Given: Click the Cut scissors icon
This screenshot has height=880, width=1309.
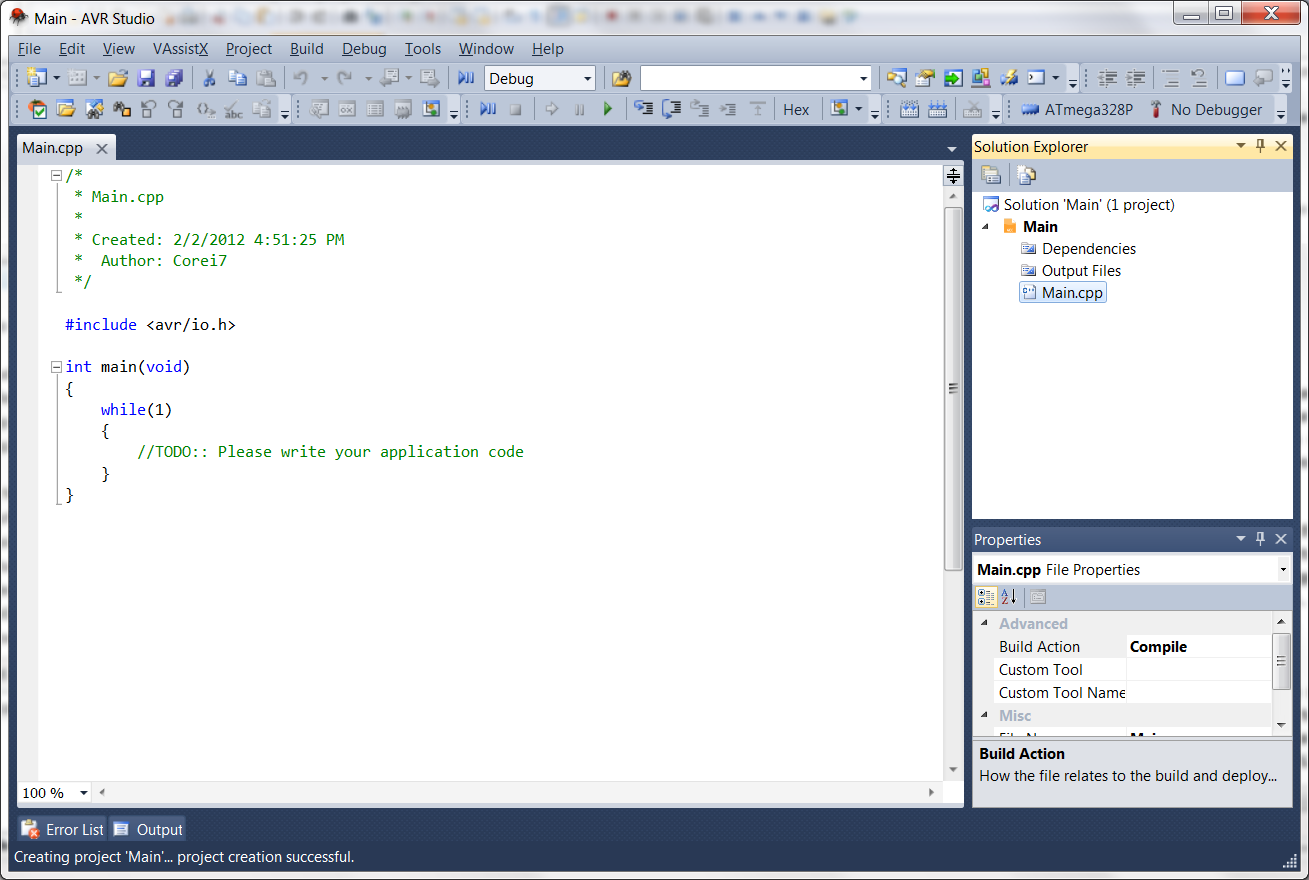Looking at the screenshot, I should tap(209, 78).
